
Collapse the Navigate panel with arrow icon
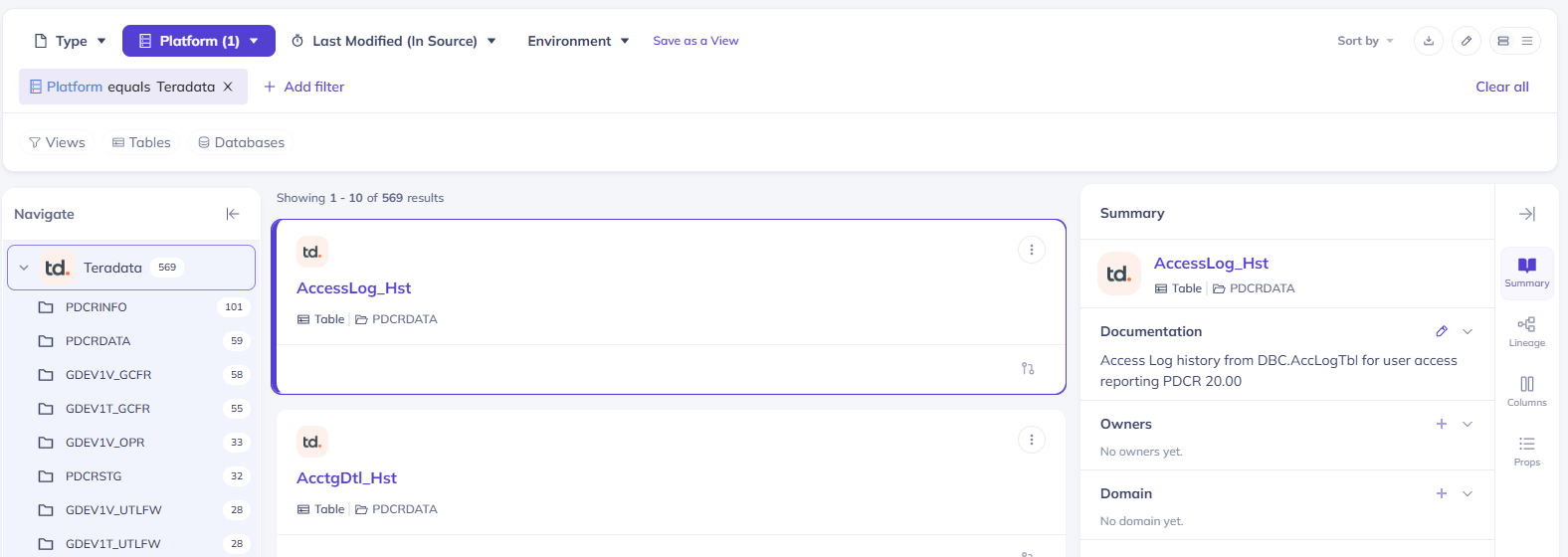(233, 214)
